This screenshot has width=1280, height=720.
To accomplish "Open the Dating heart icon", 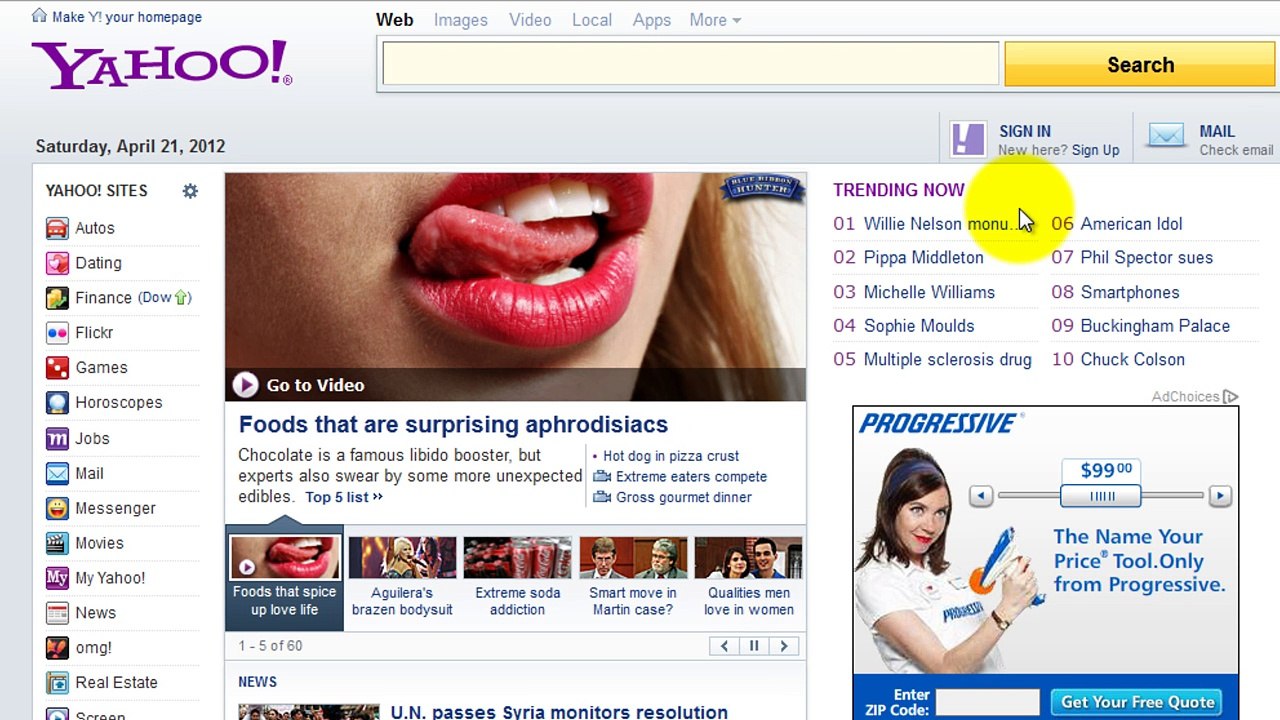I will click(x=57, y=263).
